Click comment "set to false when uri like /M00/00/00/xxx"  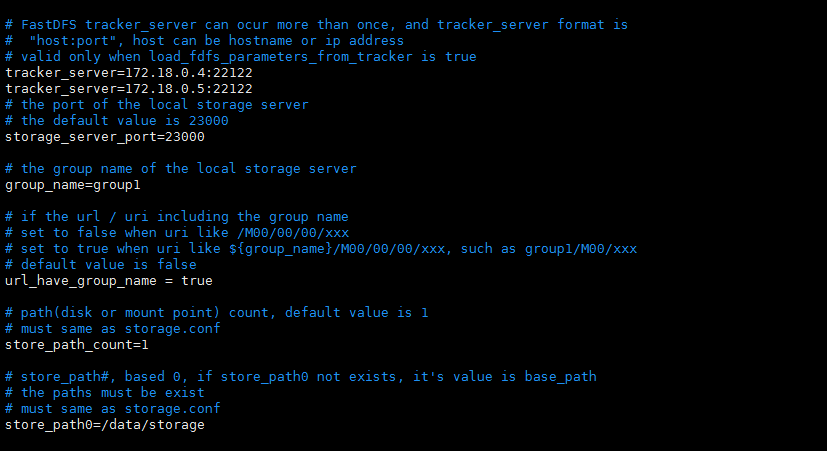[x=177, y=233]
